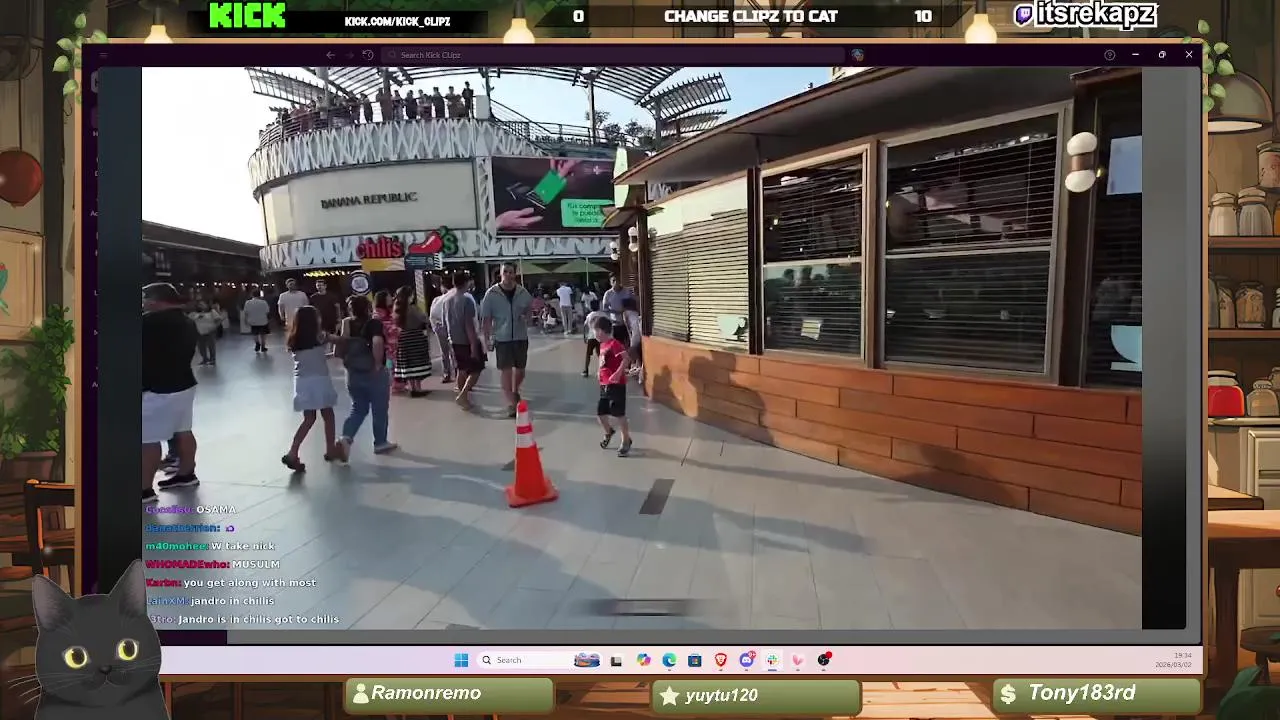Click chat message 'Jandro is in chilis got to chilis'

click(x=258, y=619)
